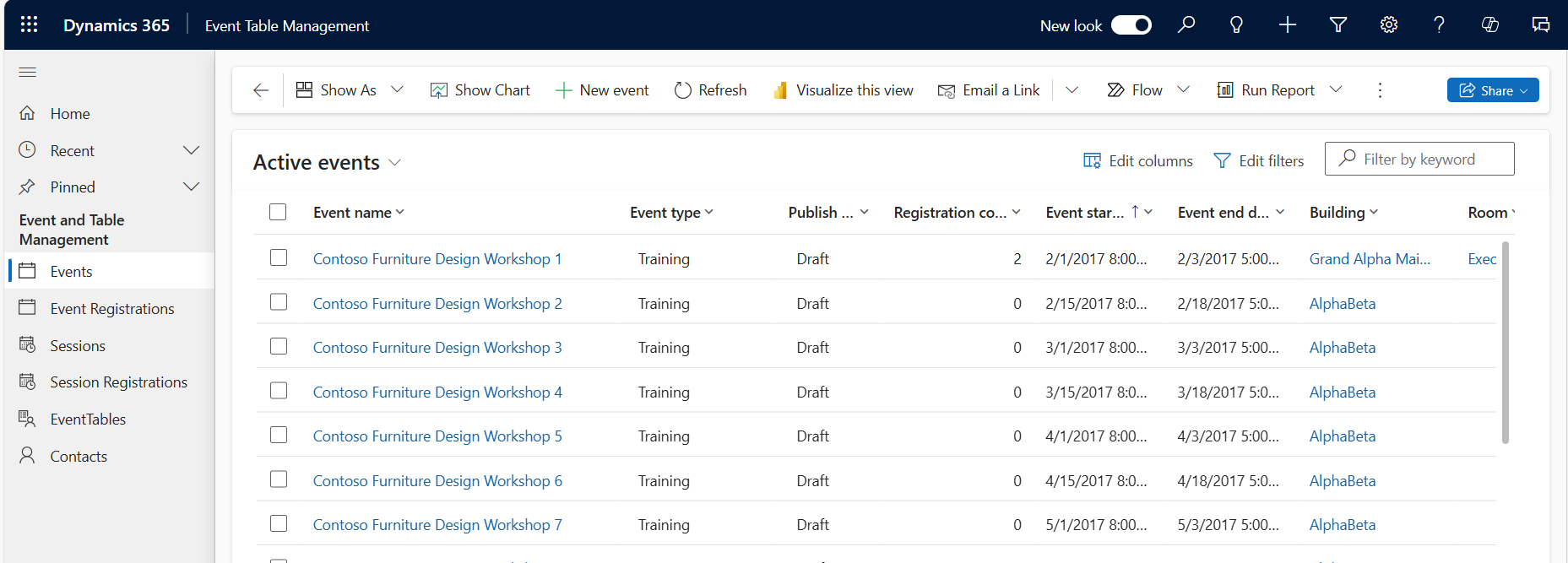1568x563 pixels.
Task: Open the Copilot icon in header
Action: tap(1490, 24)
